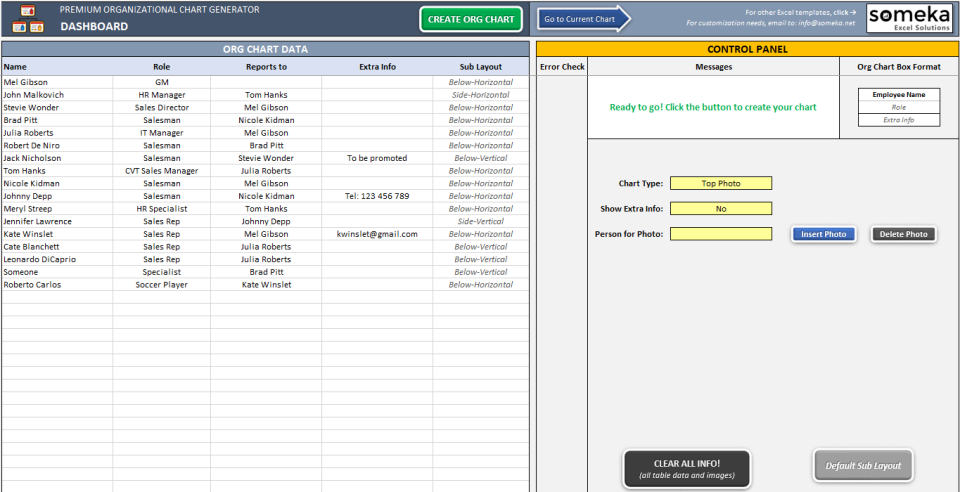The width and height of the screenshot is (960, 492).
Task: Select the 'Stevie Wonder' name cell
Action: 57,108
